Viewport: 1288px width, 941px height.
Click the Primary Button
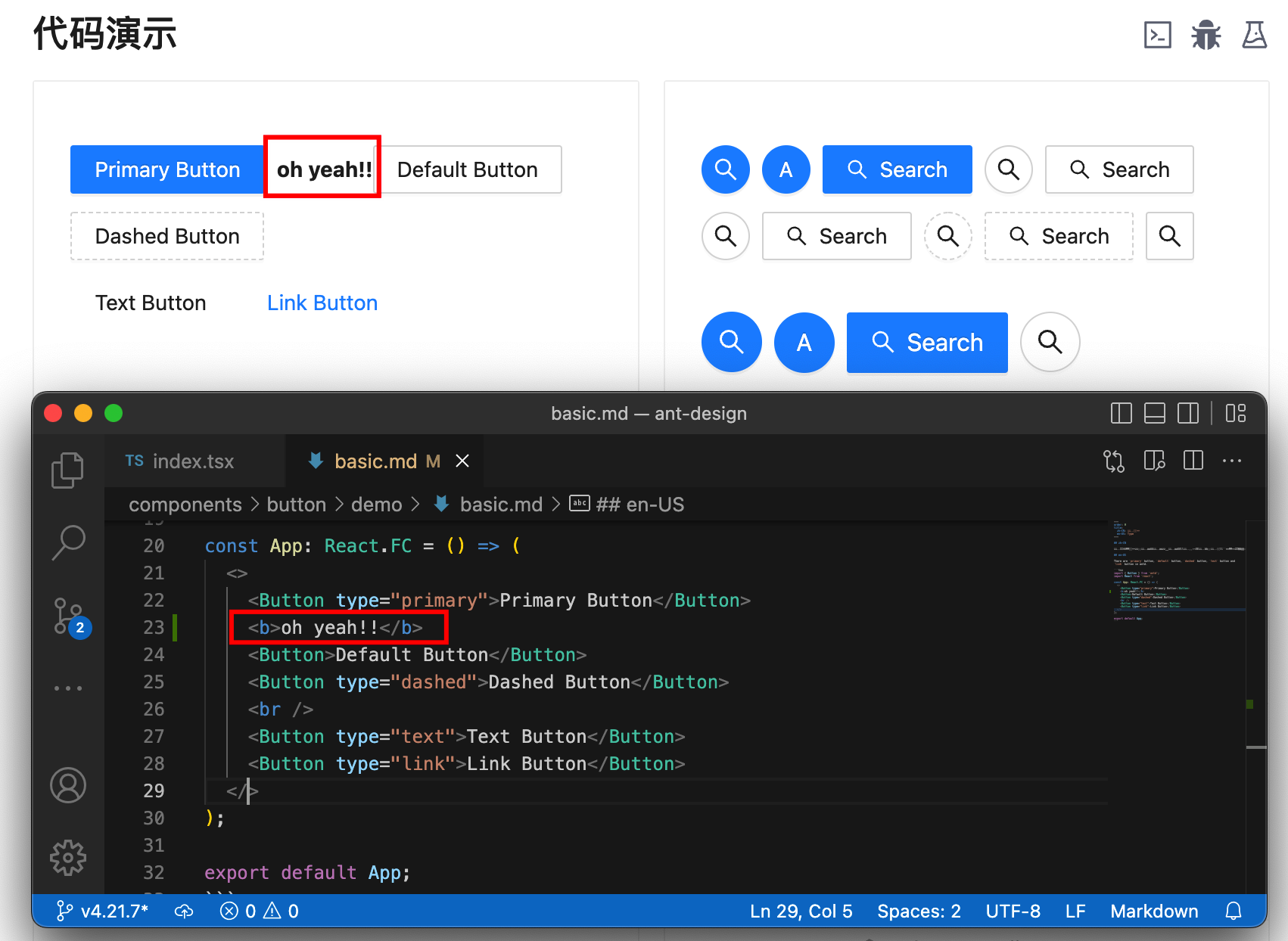[167, 169]
